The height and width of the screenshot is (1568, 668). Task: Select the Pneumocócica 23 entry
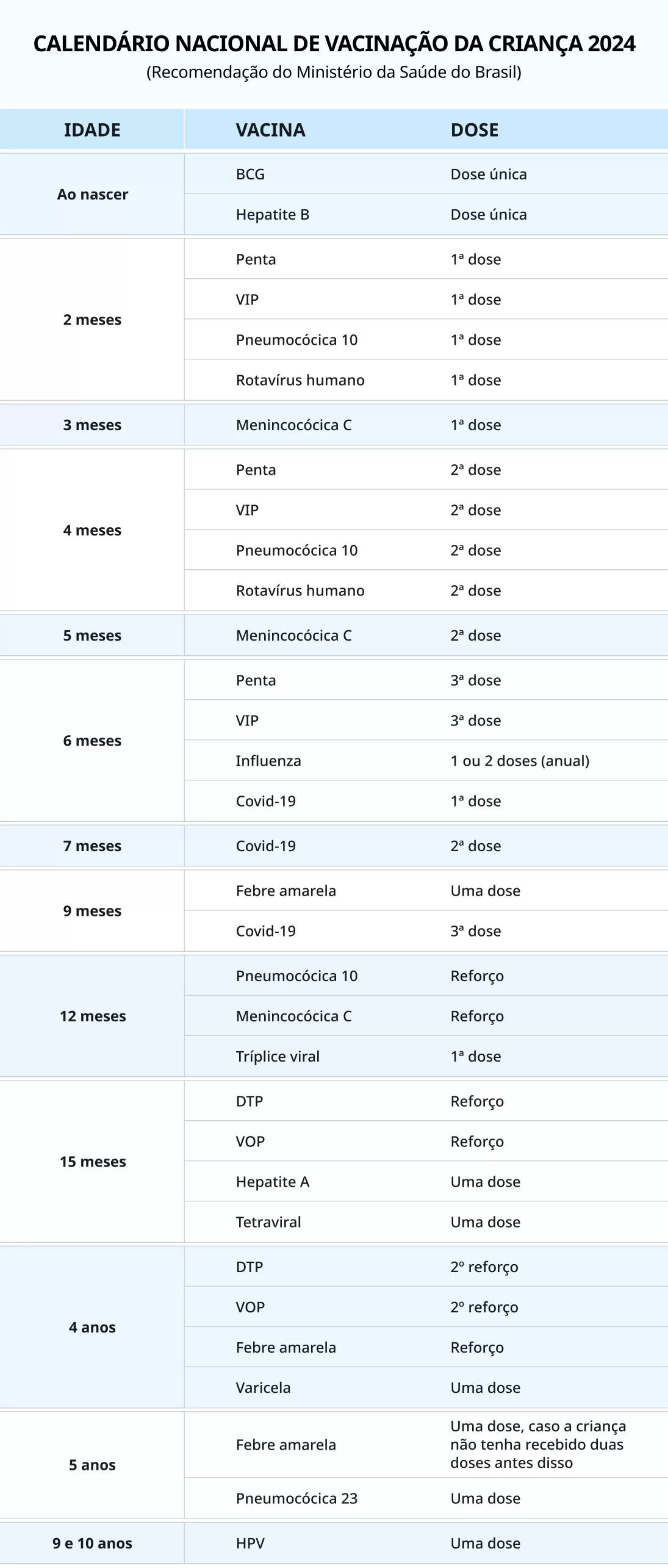[x=296, y=1498]
